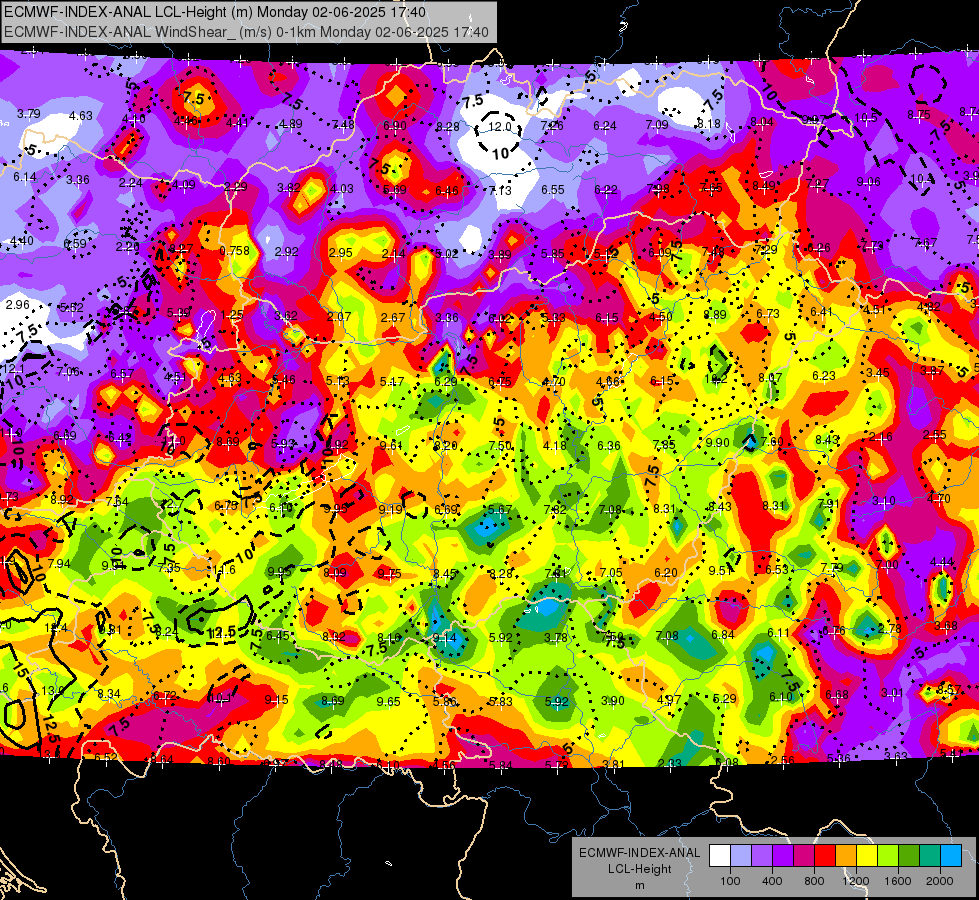
Task: Click the 6.84 value on map
Action: [723, 635]
